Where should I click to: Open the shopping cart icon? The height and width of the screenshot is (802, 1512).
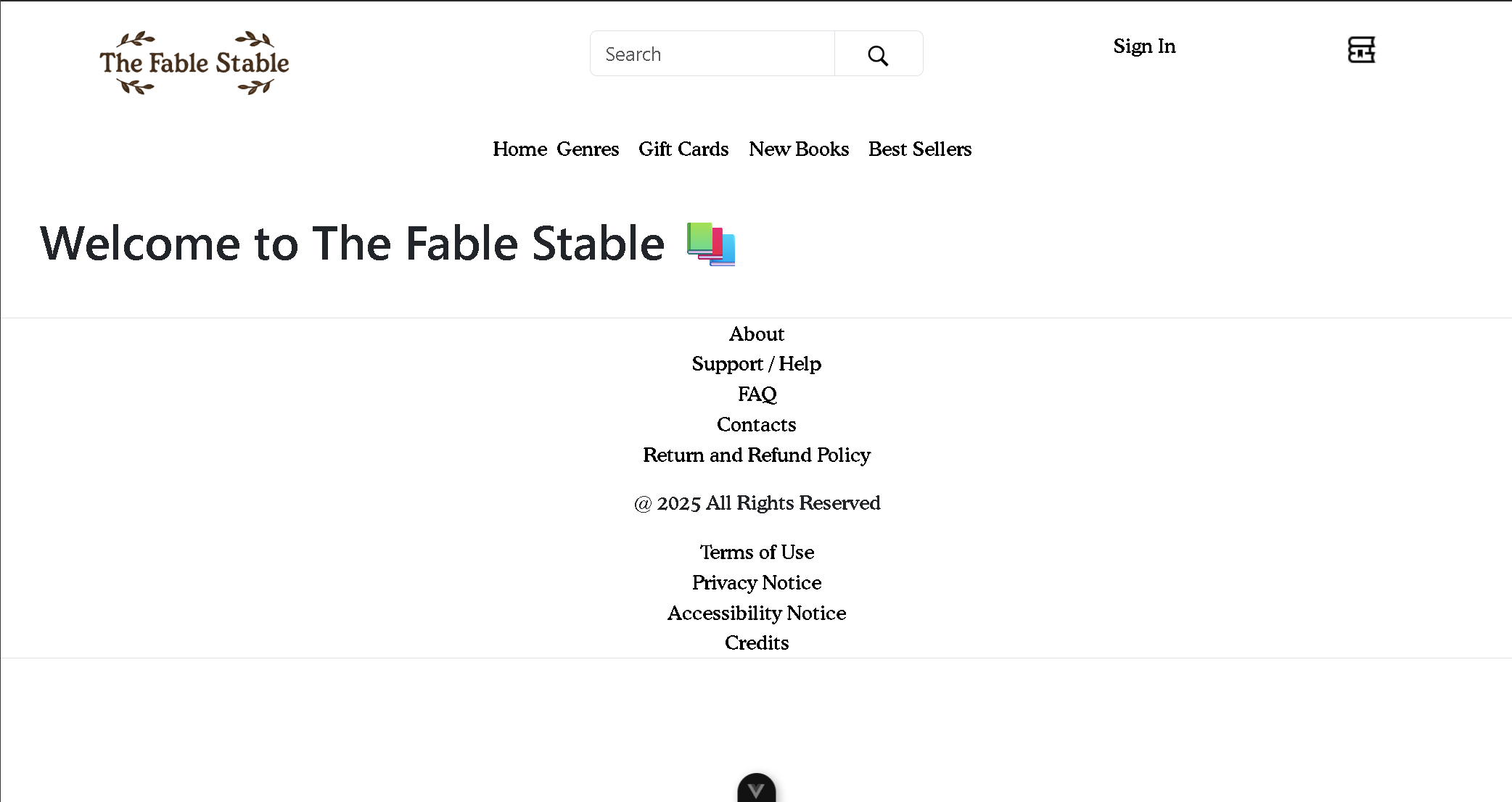(x=1361, y=50)
